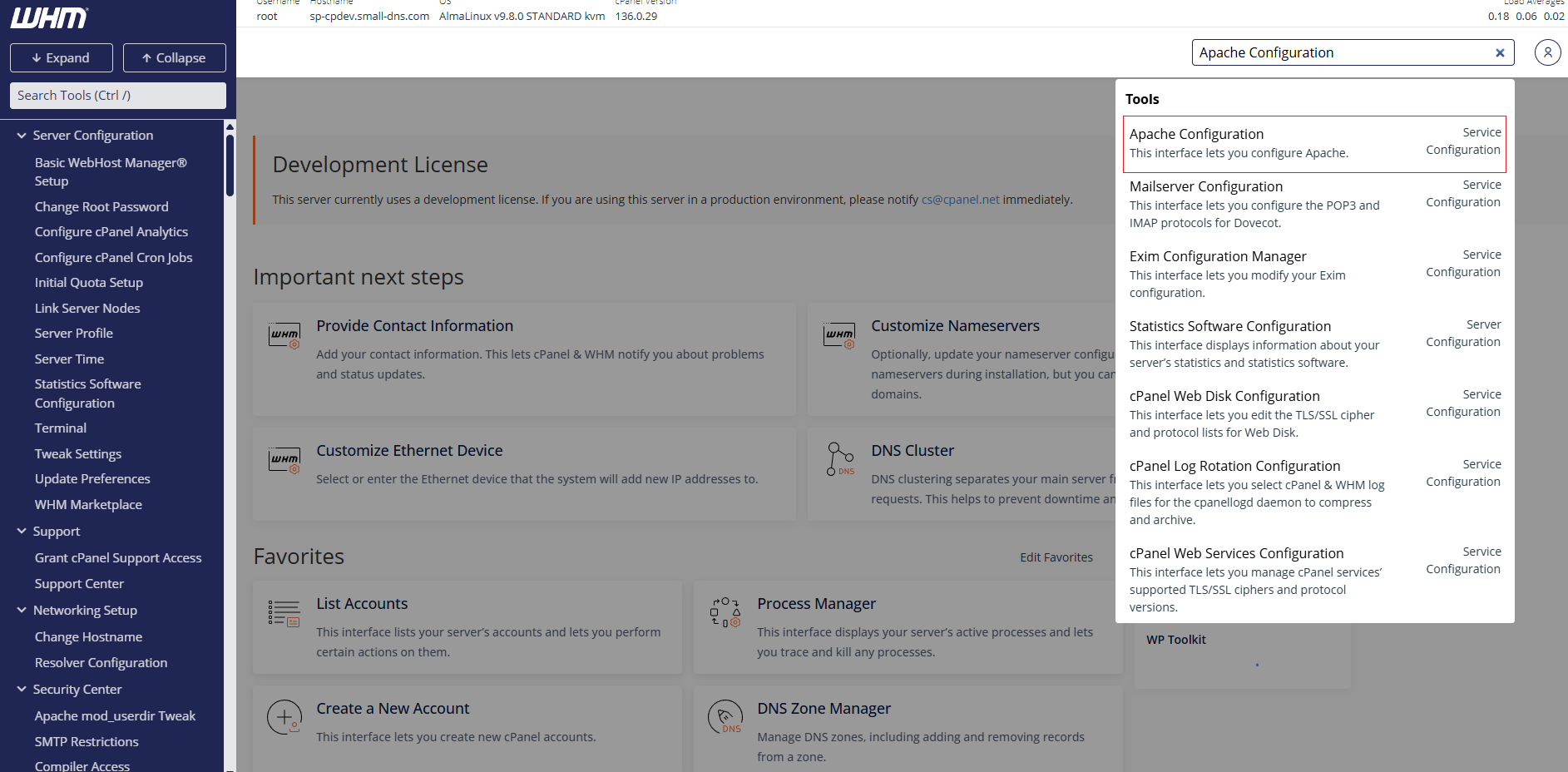Click the hostname sp-cpdev.small-dns.com
The width and height of the screenshot is (1568, 772).
coord(369,16)
